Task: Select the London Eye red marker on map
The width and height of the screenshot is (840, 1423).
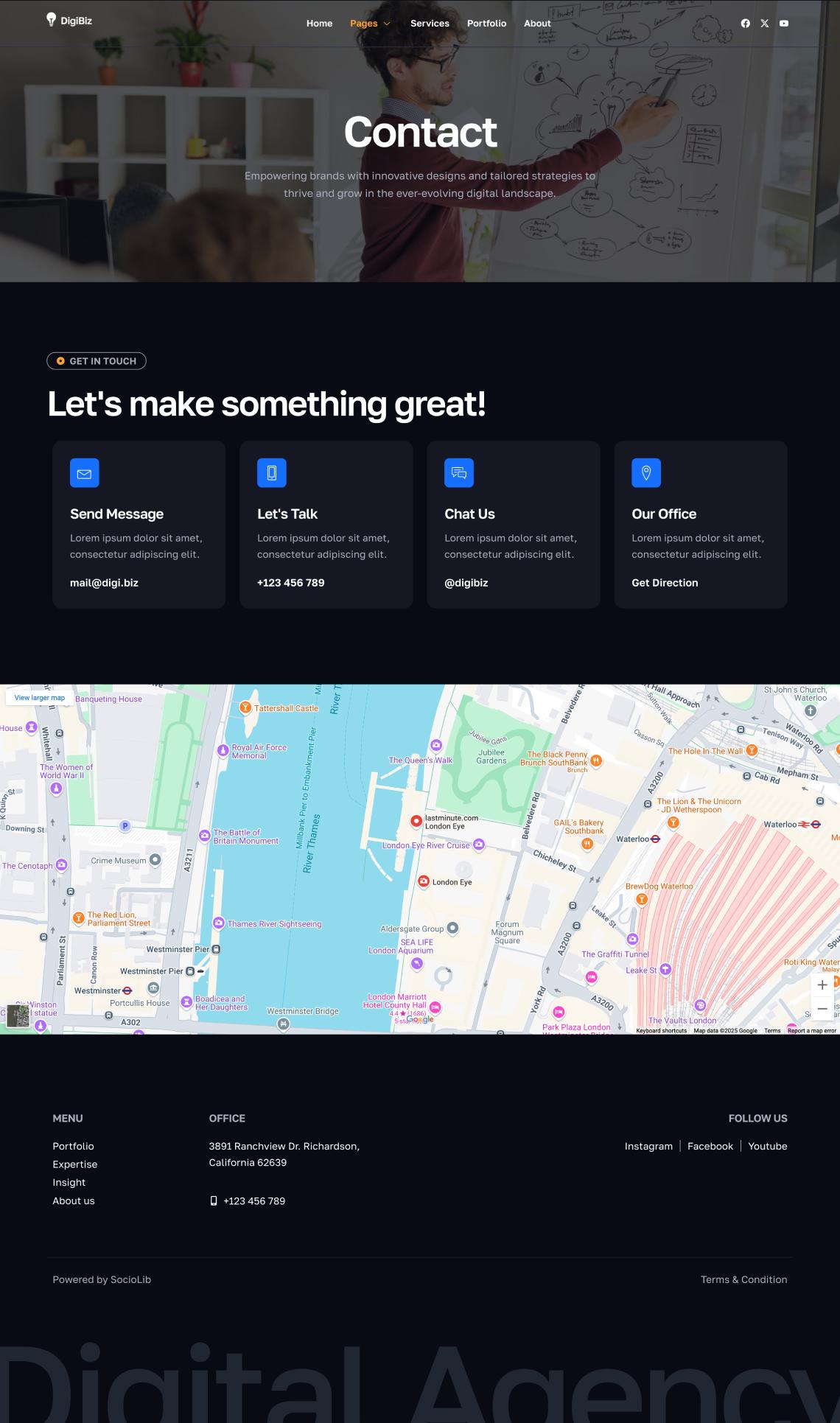Action: tap(424, 881)
